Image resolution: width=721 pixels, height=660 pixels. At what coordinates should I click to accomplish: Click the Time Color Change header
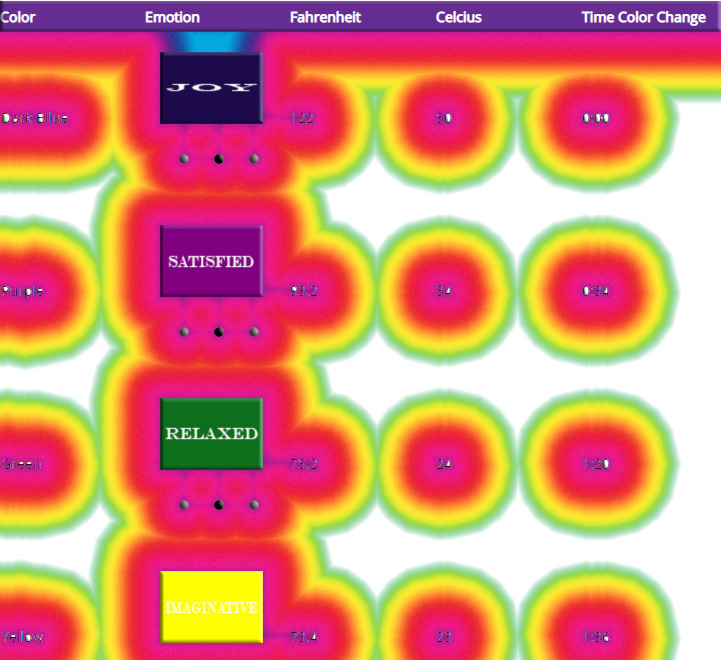[x=643, y=17]
